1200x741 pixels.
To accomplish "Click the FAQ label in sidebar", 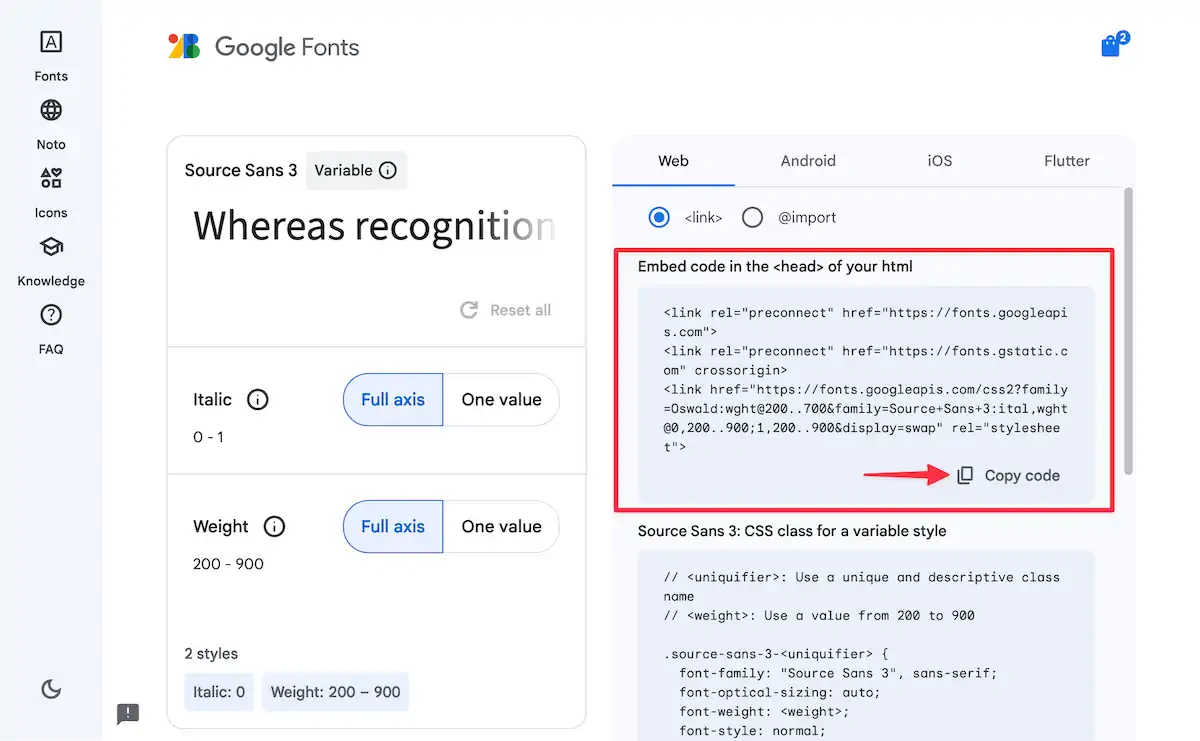I will point(51,349).
